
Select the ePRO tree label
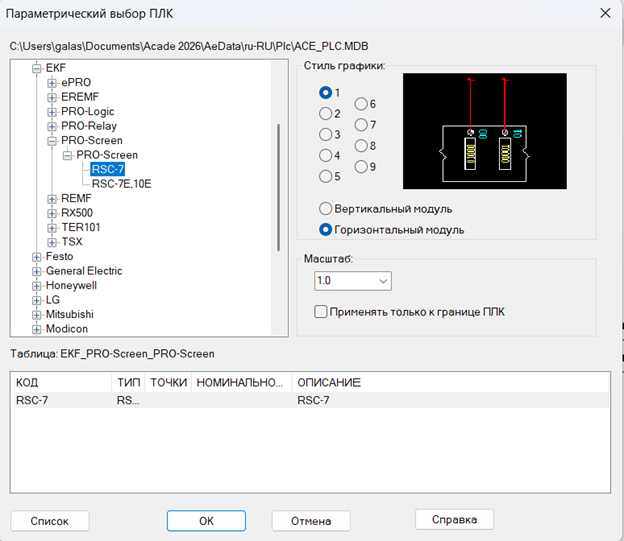[x=76, y=82]
